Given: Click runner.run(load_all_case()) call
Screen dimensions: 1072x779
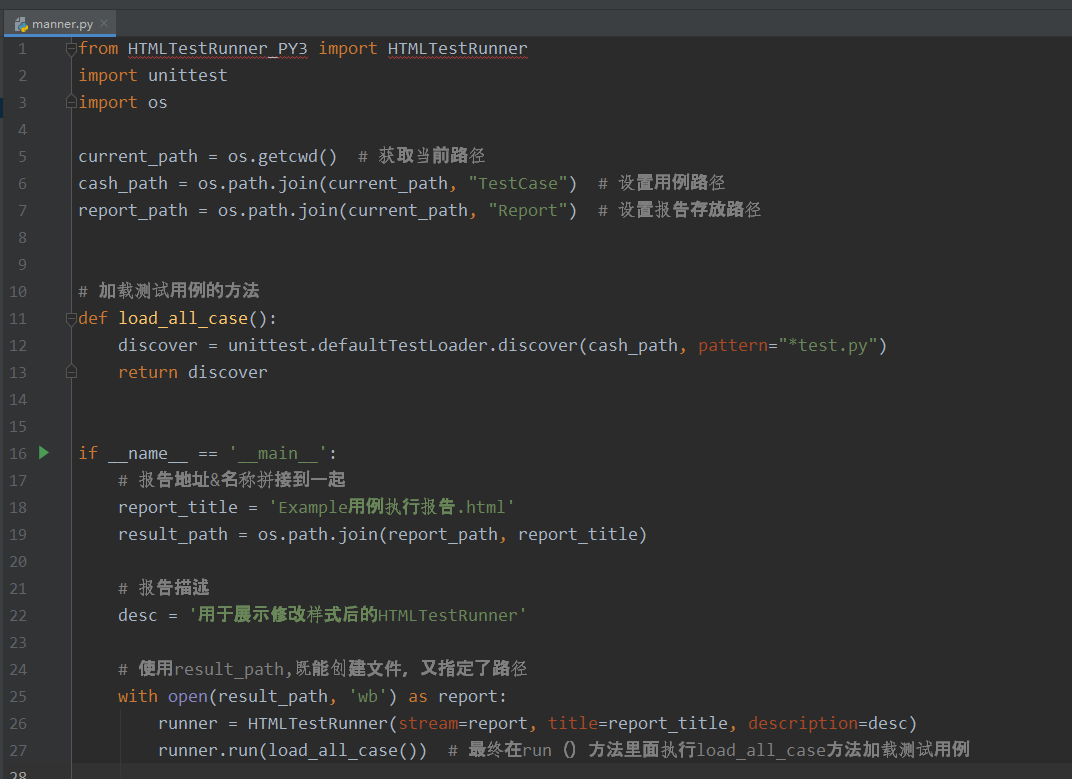Looking at the screenshot, I should coord(293,750).
